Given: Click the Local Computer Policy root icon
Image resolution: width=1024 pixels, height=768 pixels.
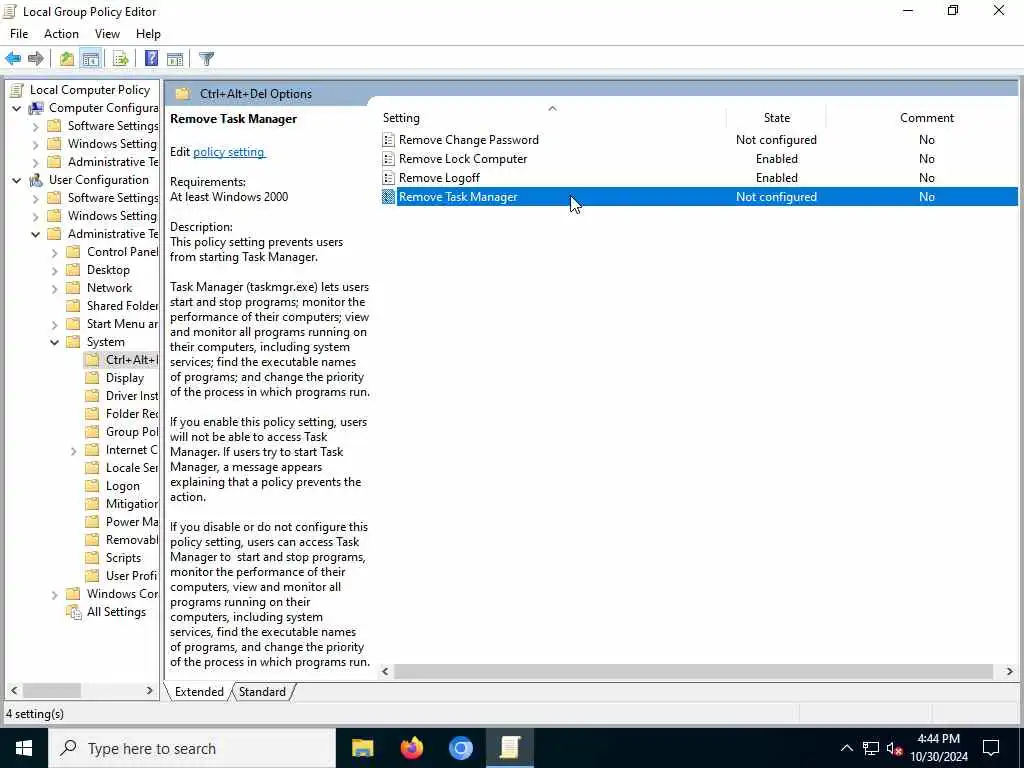Looking at the screenshot, I should [18, 90].
